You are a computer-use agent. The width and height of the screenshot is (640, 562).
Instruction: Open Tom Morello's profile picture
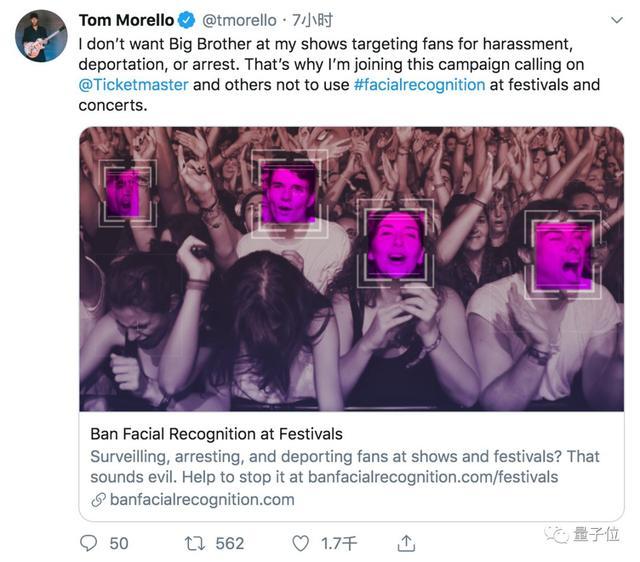pos(41,37)
